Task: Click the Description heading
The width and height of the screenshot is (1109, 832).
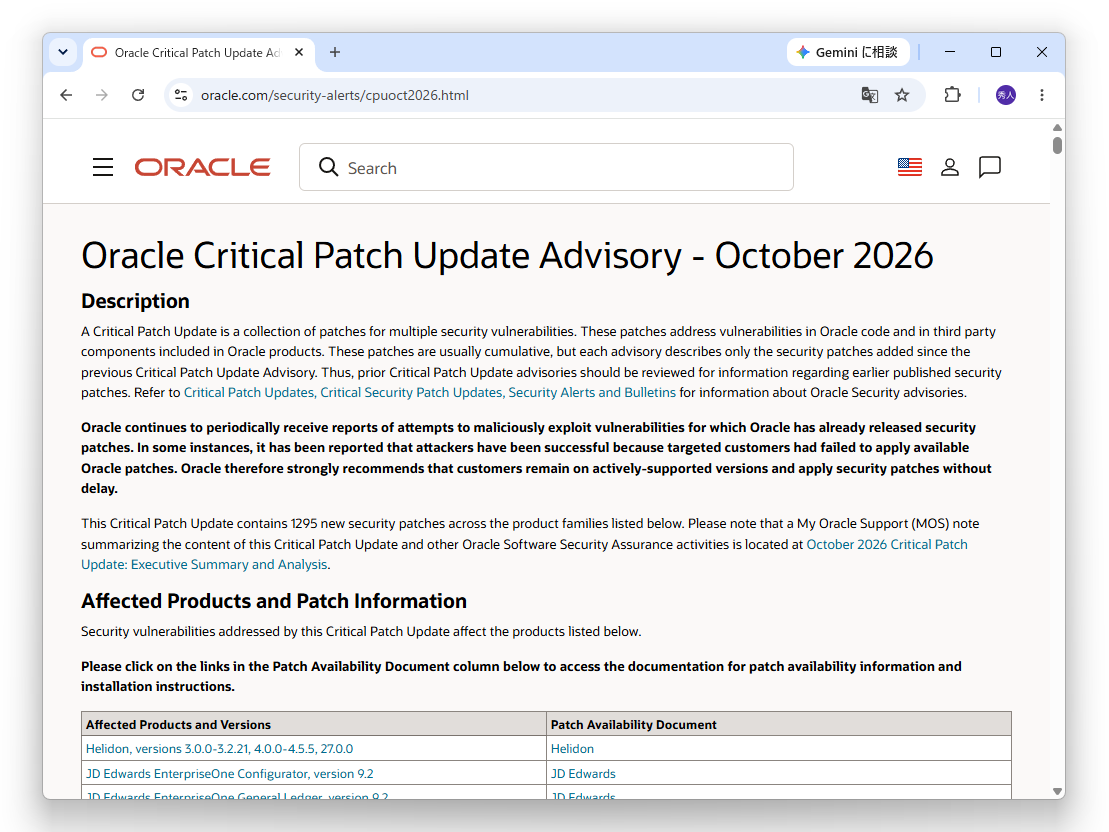Action: pos(135,301)
